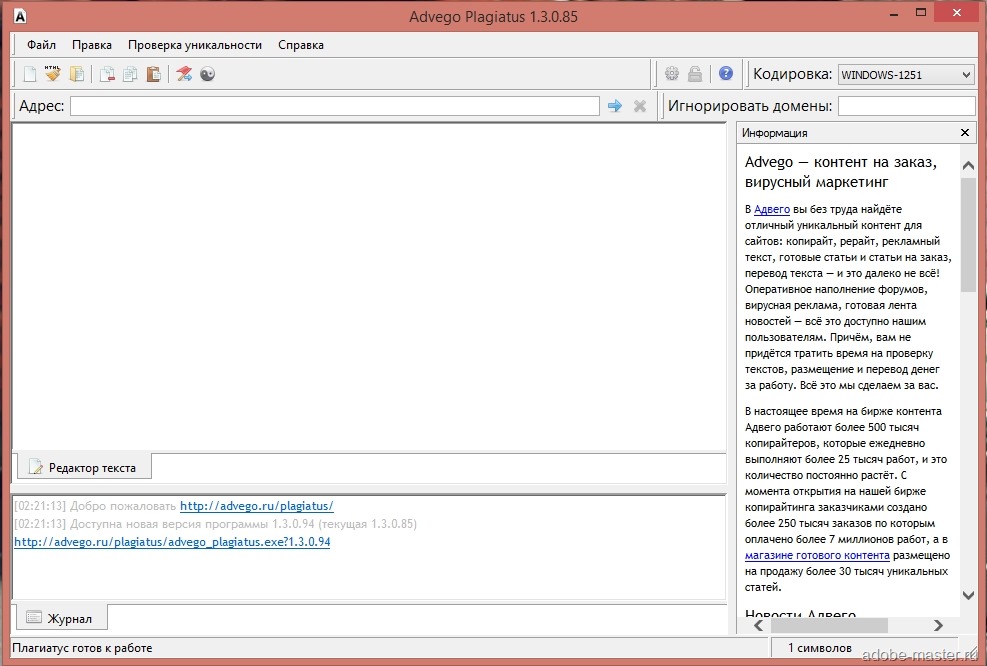Click the heading Advego — контент на заказ

[x=840, y=172]
